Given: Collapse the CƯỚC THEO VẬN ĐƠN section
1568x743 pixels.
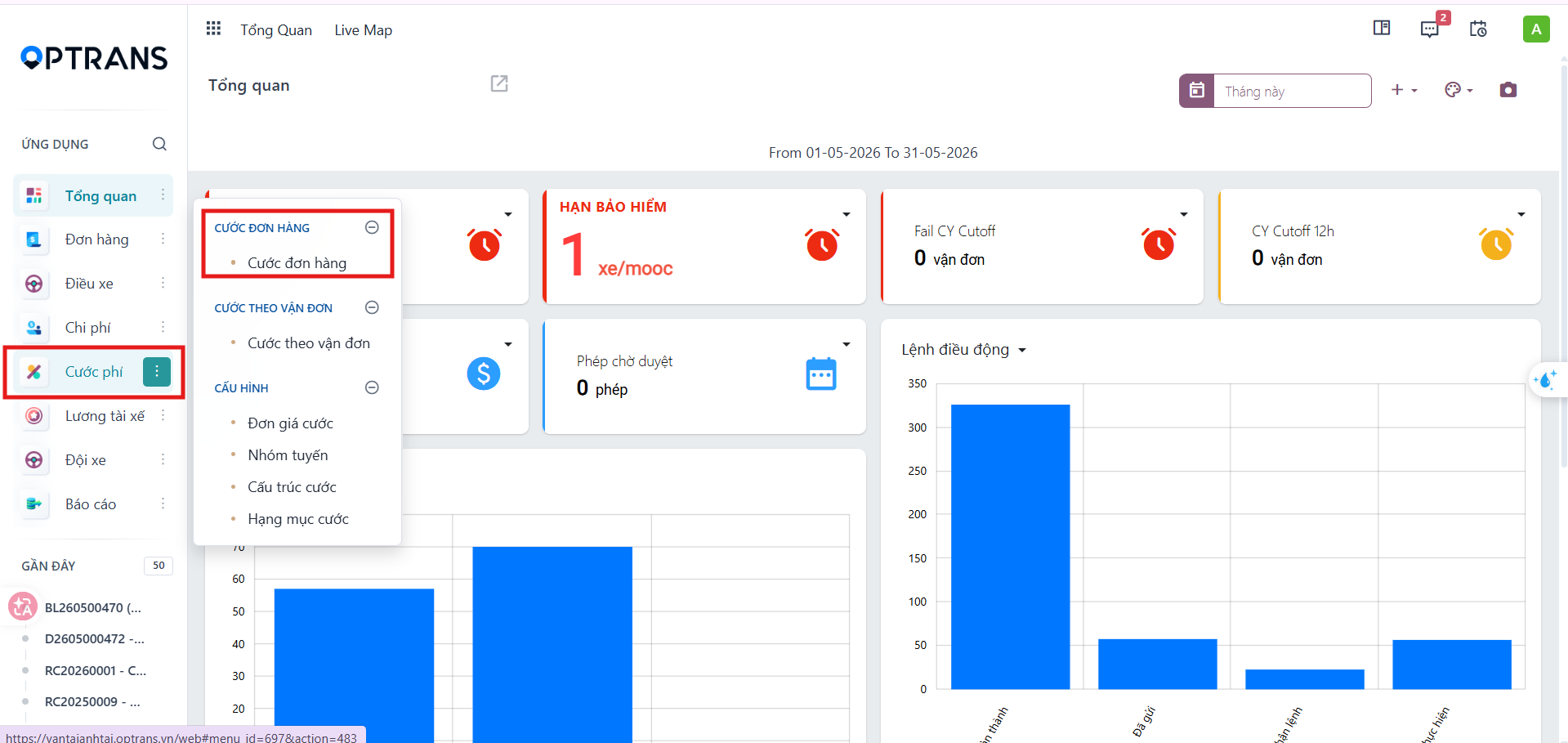Looking at the screenshot, I should (372, 307).
